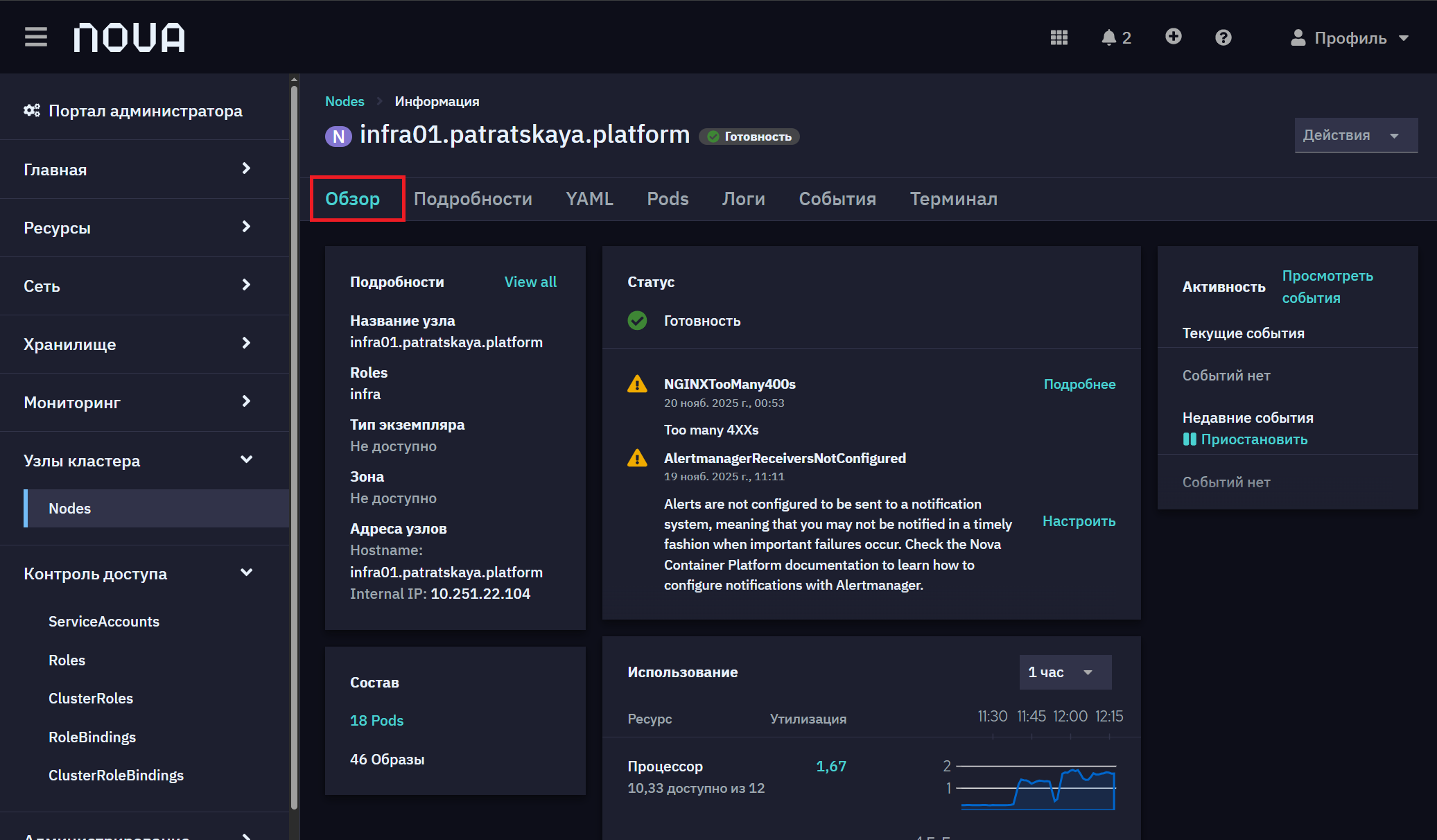Expand the Сеть sidebar section
The height and width of the screenshot is (840, 1437).
pos(144,286)
